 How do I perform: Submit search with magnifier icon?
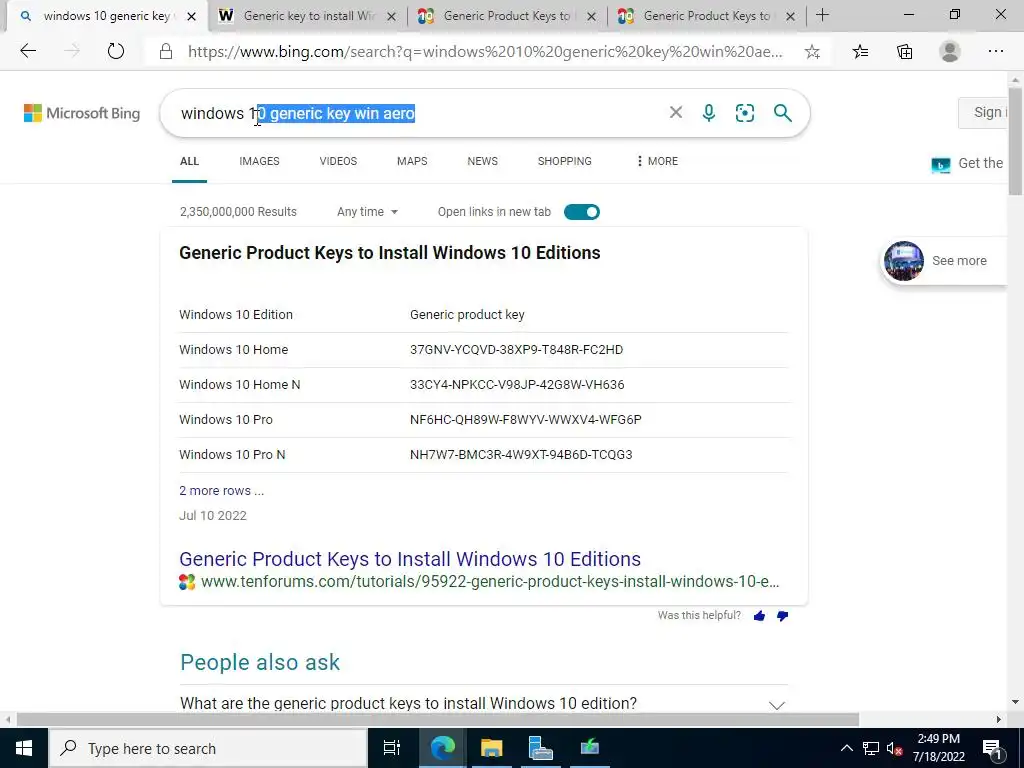782,113
